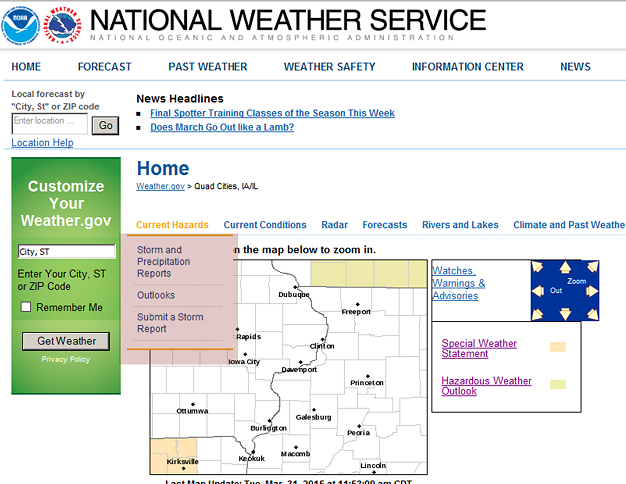Click the Hazardous Weather Outlook color swatch

coord(558,384)
